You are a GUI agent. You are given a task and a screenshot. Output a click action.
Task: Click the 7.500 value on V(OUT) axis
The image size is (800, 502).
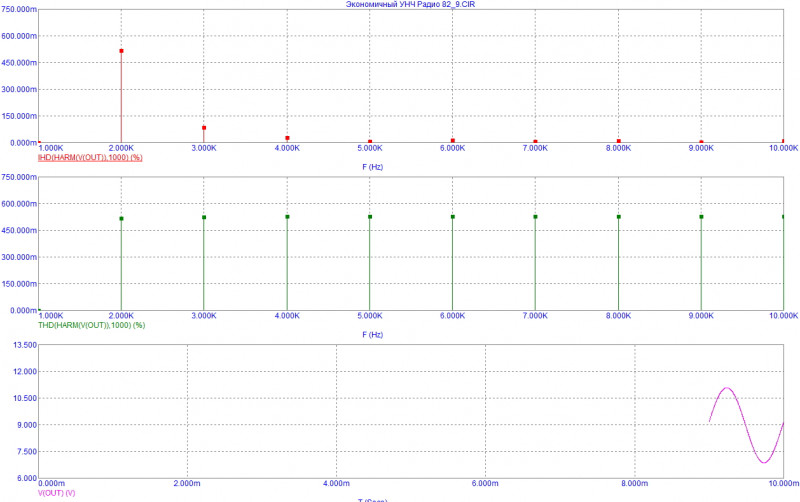click(x=27, y=451)
